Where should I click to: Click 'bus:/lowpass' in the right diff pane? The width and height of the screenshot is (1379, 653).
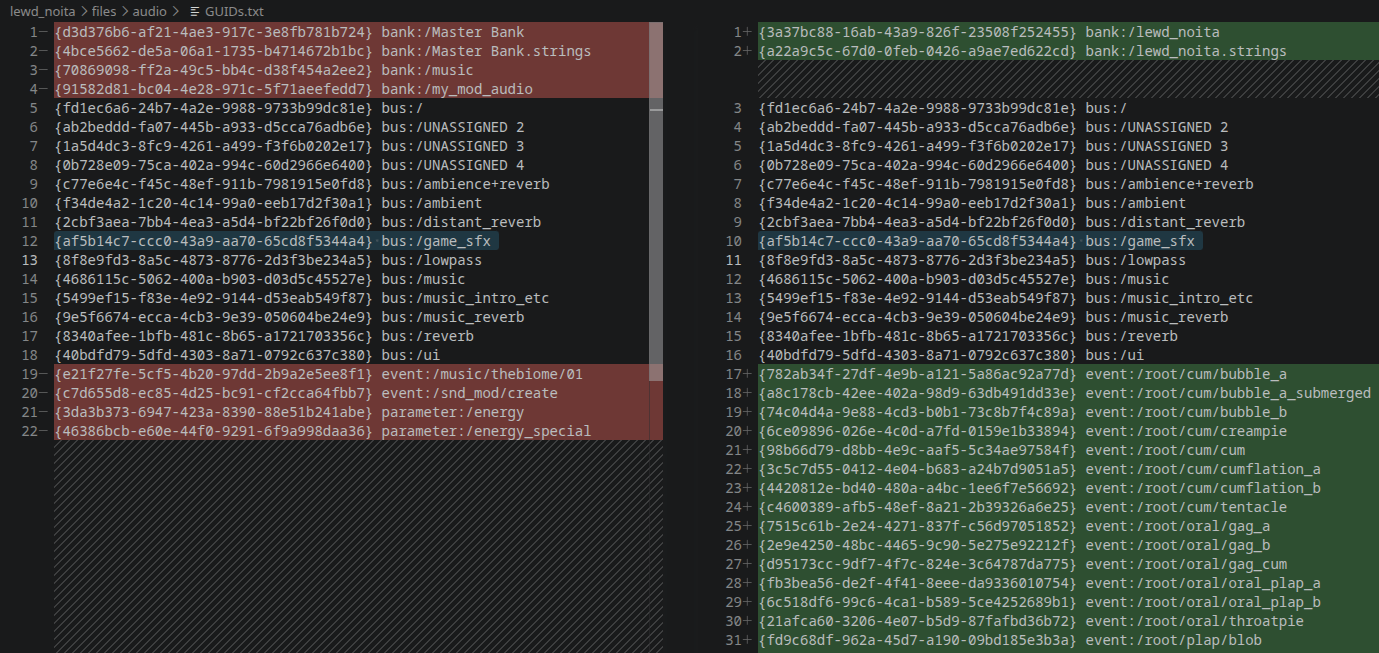click(x=1135, y=260)
